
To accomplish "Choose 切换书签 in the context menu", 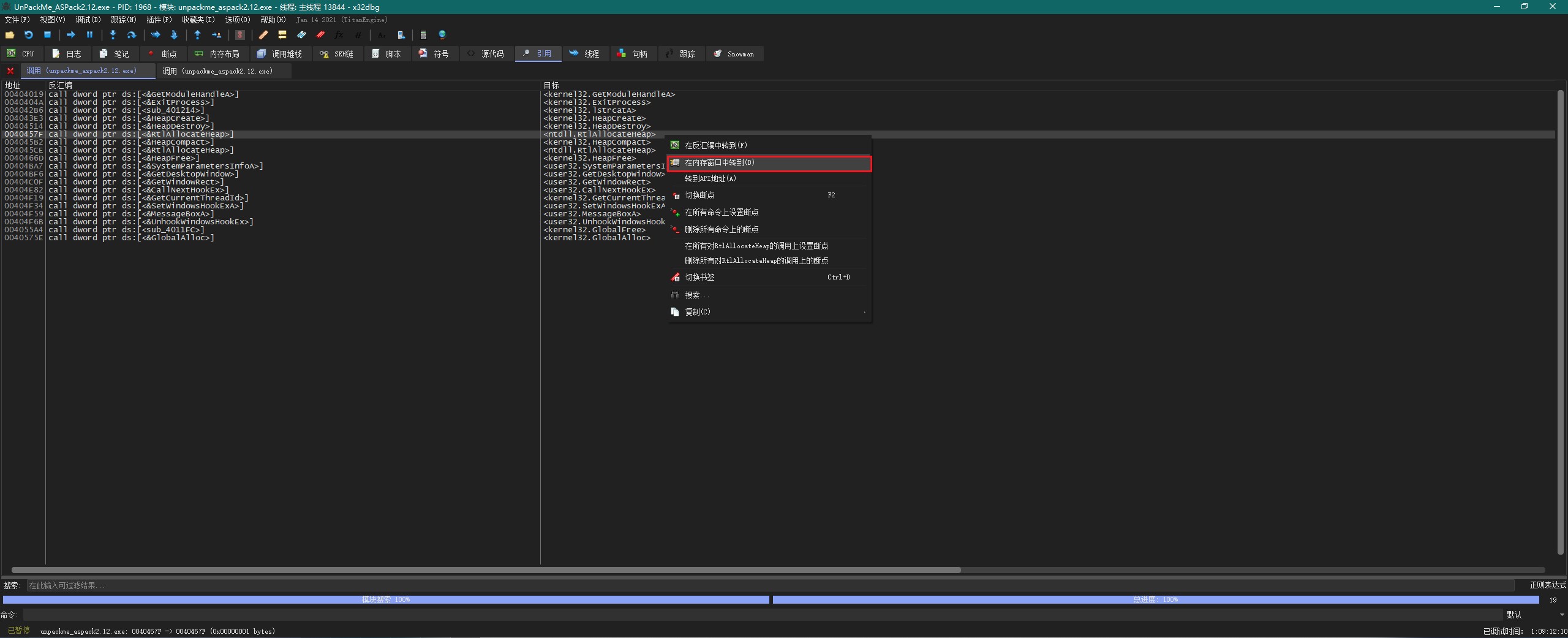I will click(x=699, y=277).
